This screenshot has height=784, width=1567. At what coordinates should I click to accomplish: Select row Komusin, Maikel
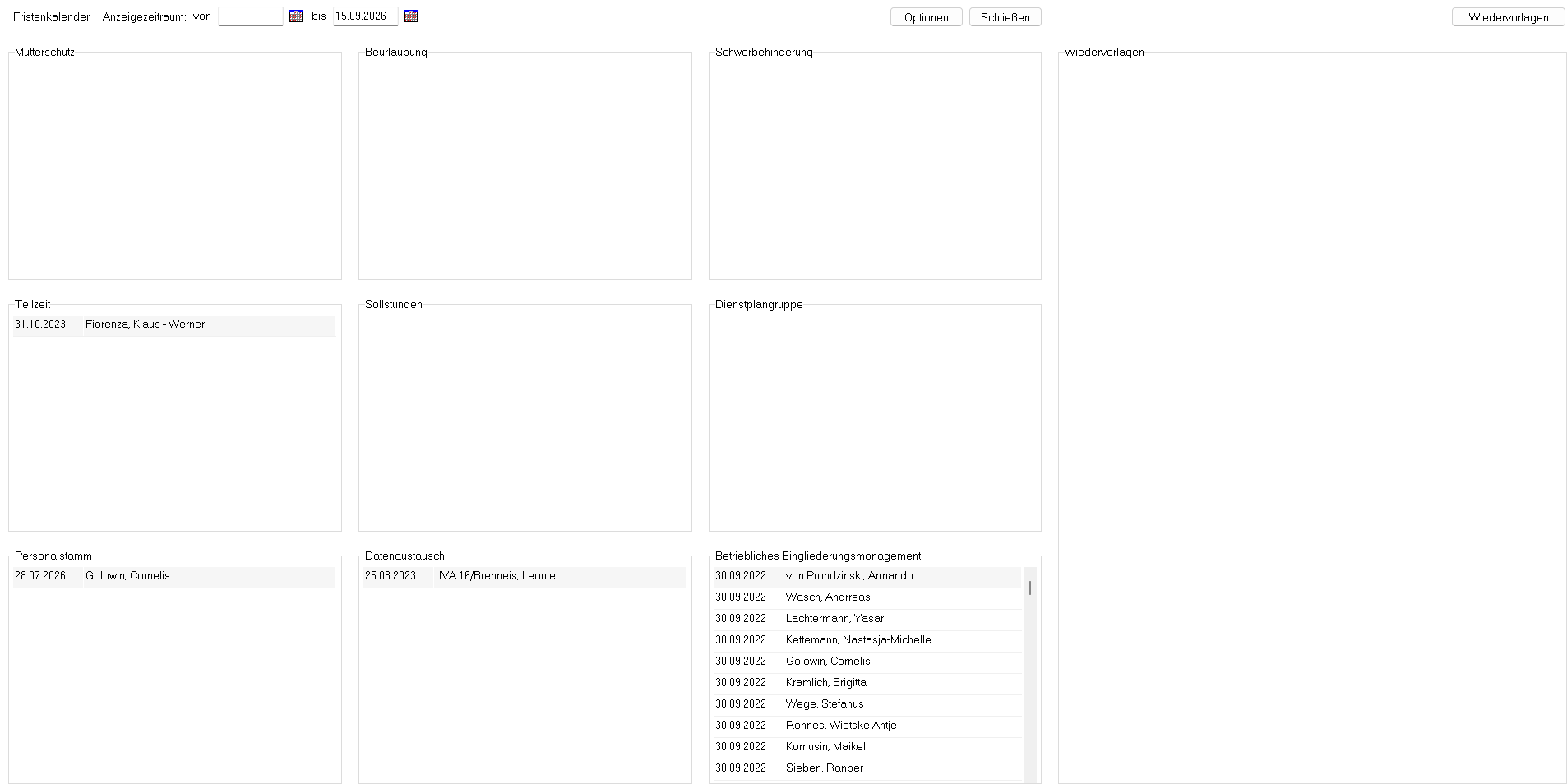click(x=867, y=748)
